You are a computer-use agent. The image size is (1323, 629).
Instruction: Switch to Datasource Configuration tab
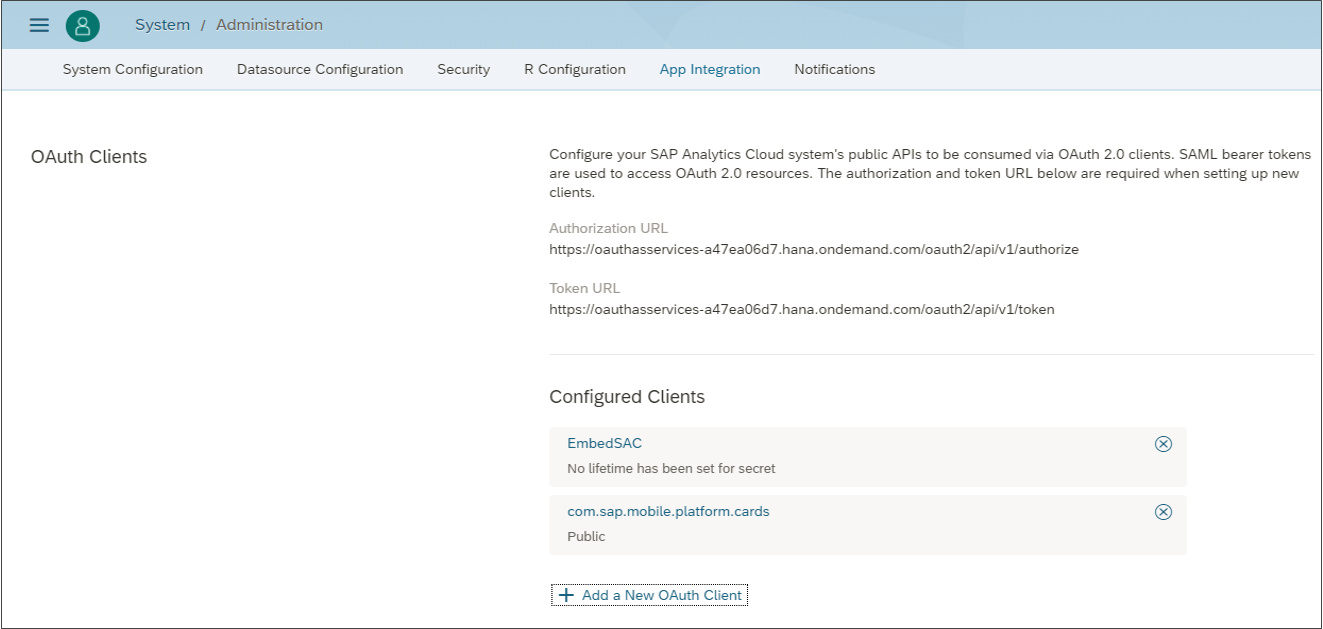[320, 69]
